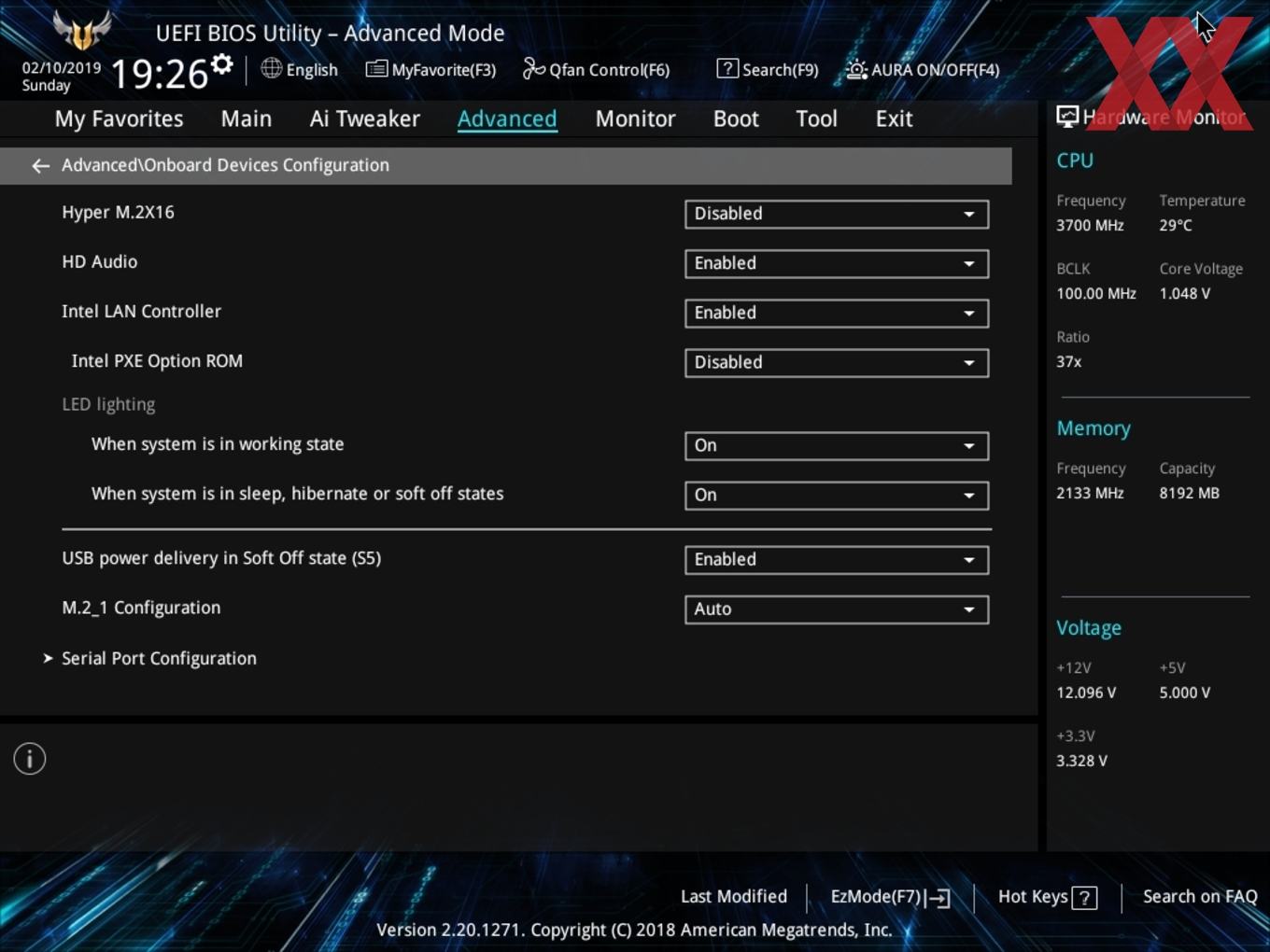
Task: Click the Search question mark icon
Action: [x=727, y=68]
